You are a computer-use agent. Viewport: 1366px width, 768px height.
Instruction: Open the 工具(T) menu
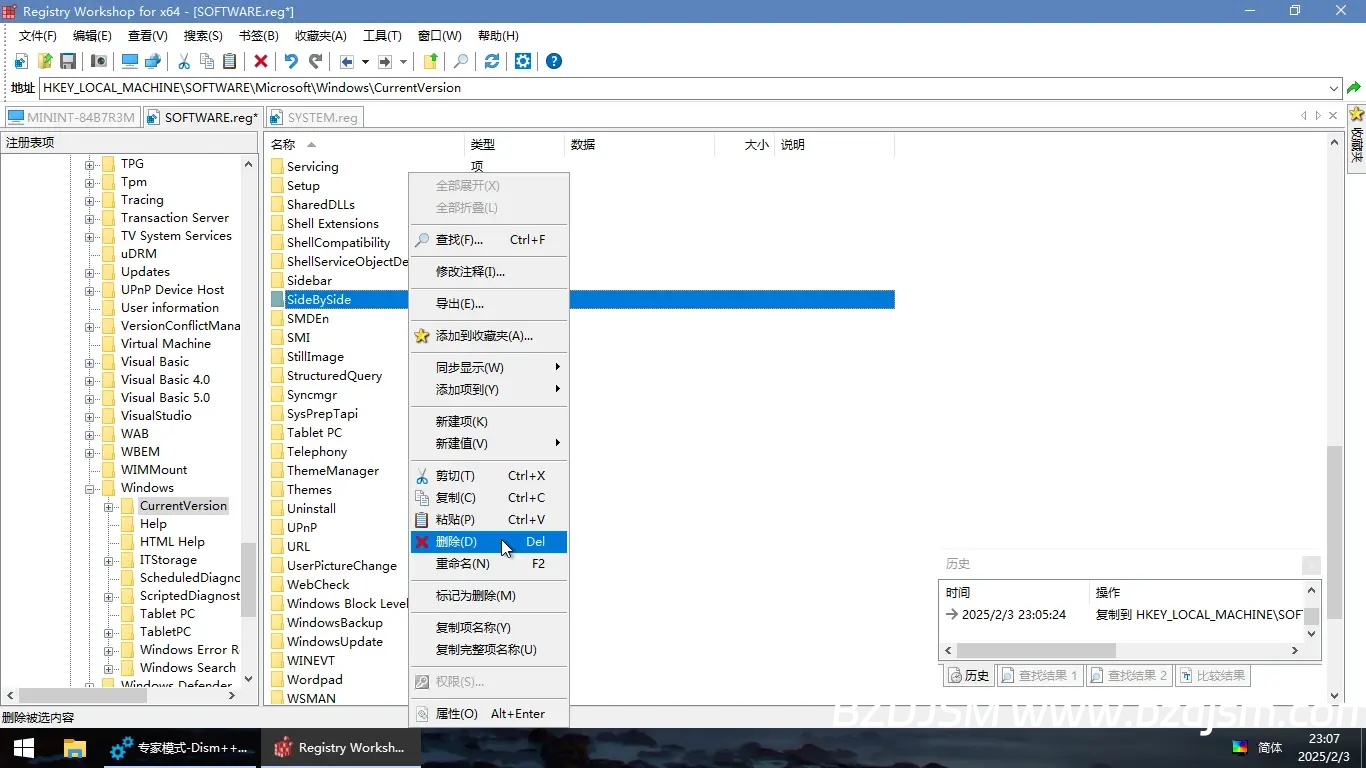(382, 36)
